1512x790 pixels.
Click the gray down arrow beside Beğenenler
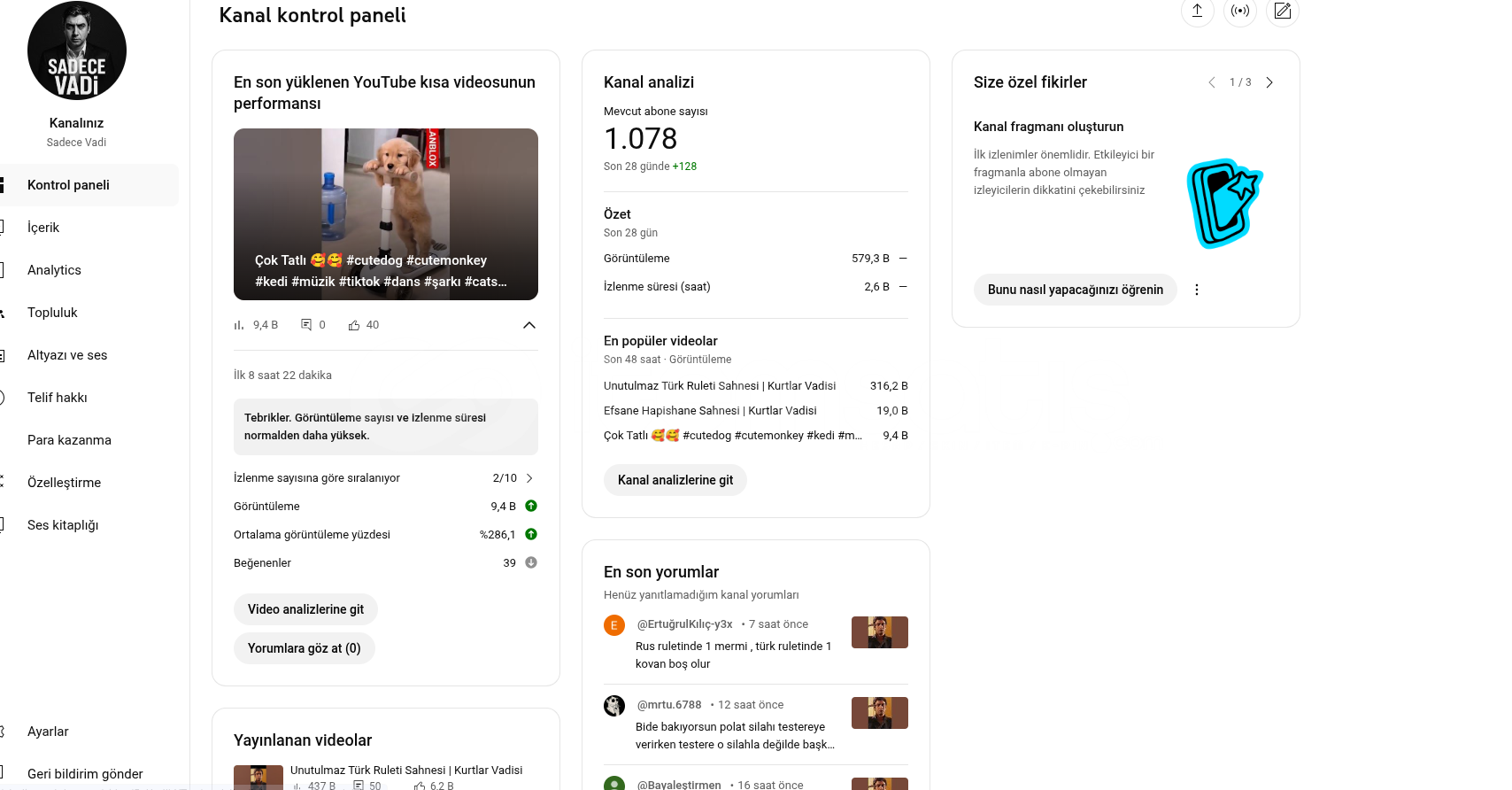coord(531,562)
